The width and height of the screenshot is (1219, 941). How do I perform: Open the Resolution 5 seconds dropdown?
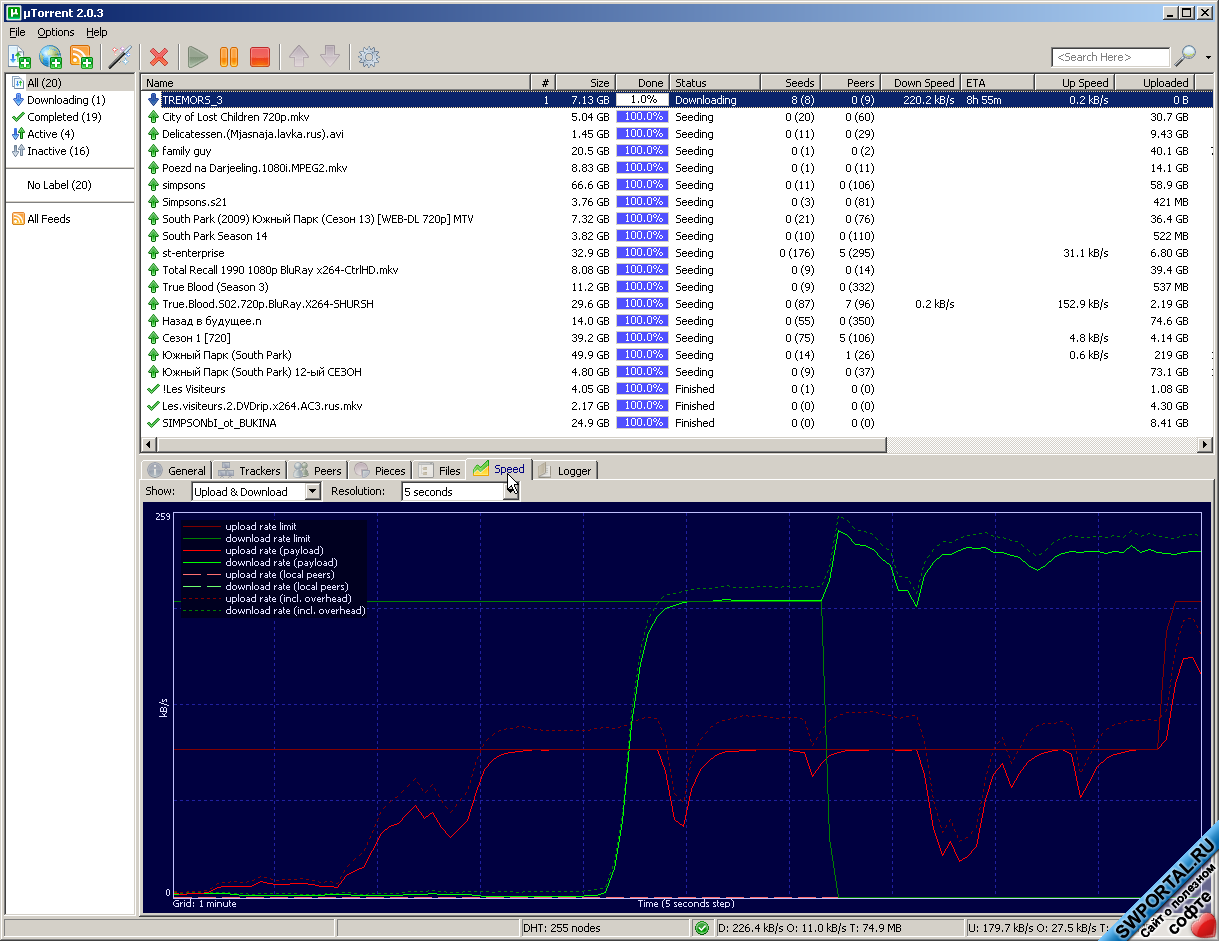[x=461, y=492]
